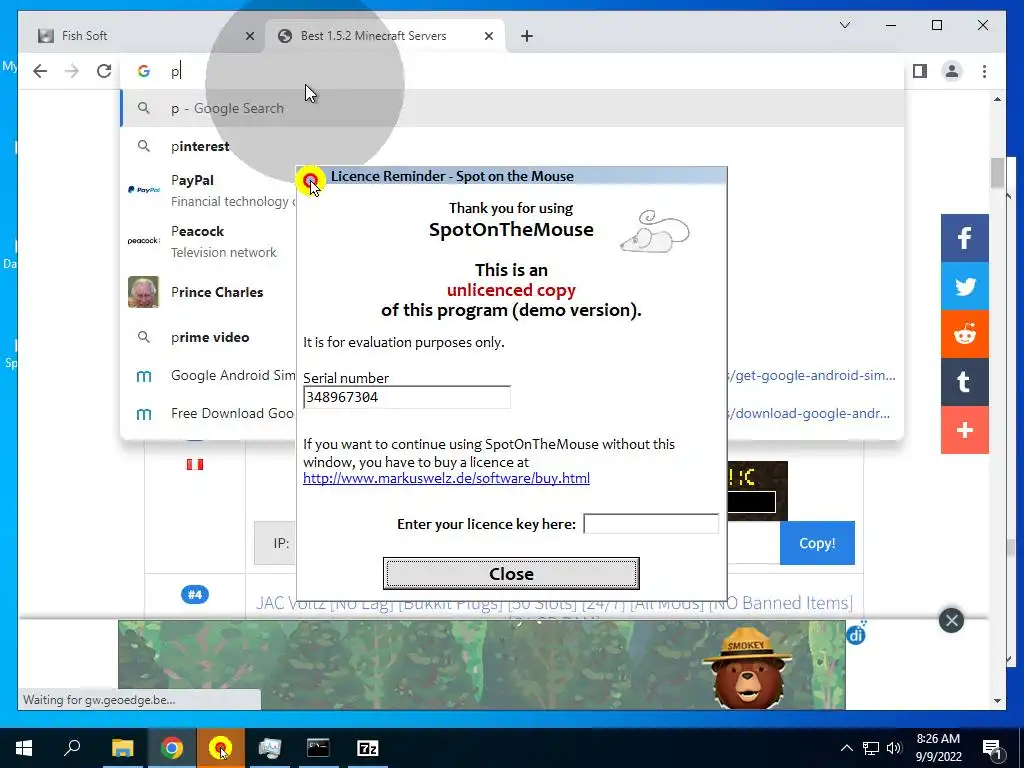Screen dimensions: 1024x768
Task: Reload the current page
Action: tap(104, 71)
